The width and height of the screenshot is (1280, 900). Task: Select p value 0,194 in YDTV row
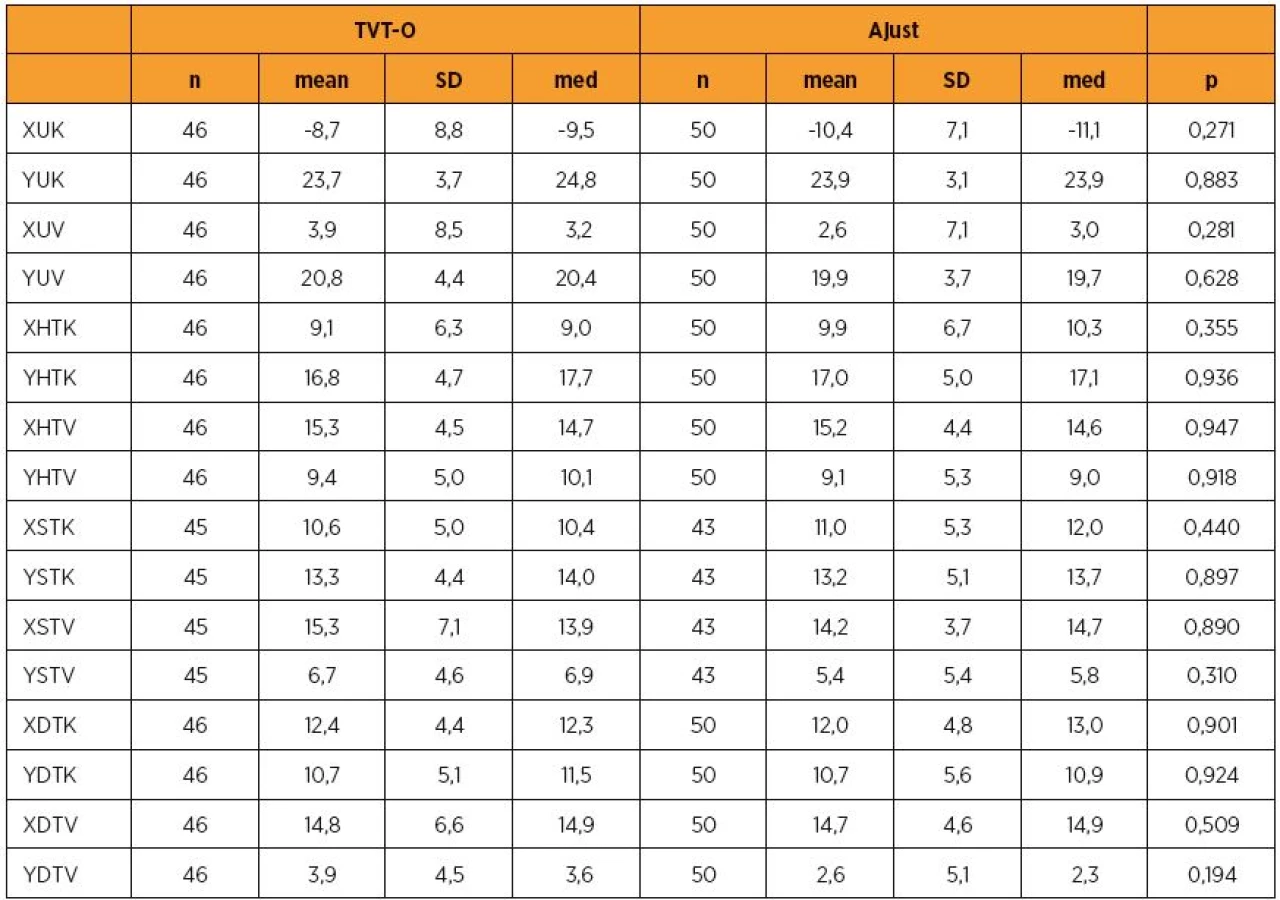(x=1211, y=875)
